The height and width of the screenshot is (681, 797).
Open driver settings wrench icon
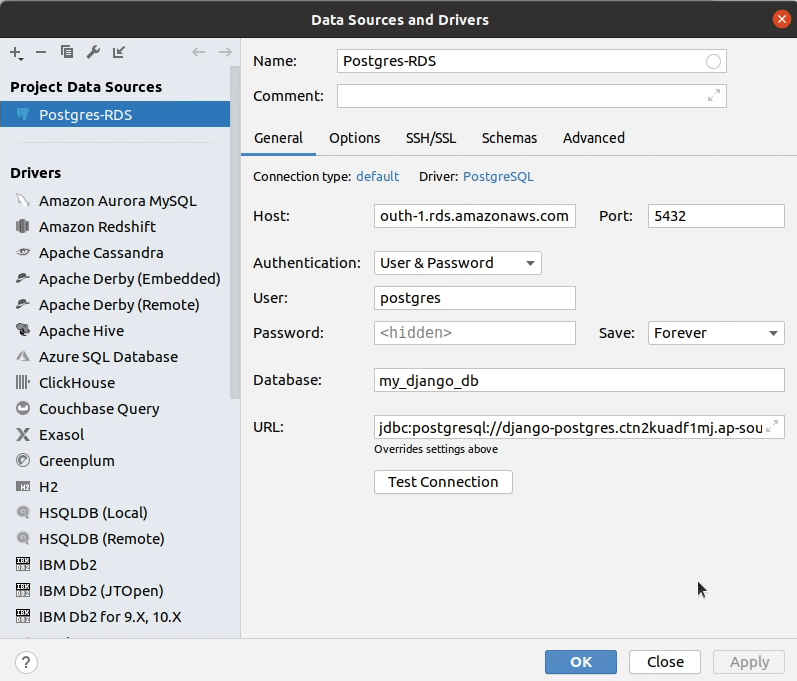tap(93, 52)
